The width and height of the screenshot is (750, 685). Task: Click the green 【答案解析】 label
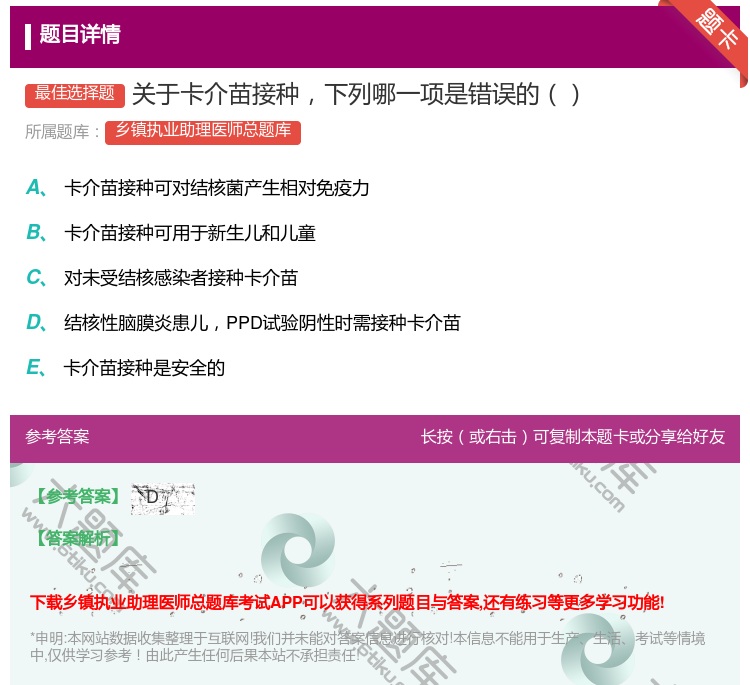79,539
